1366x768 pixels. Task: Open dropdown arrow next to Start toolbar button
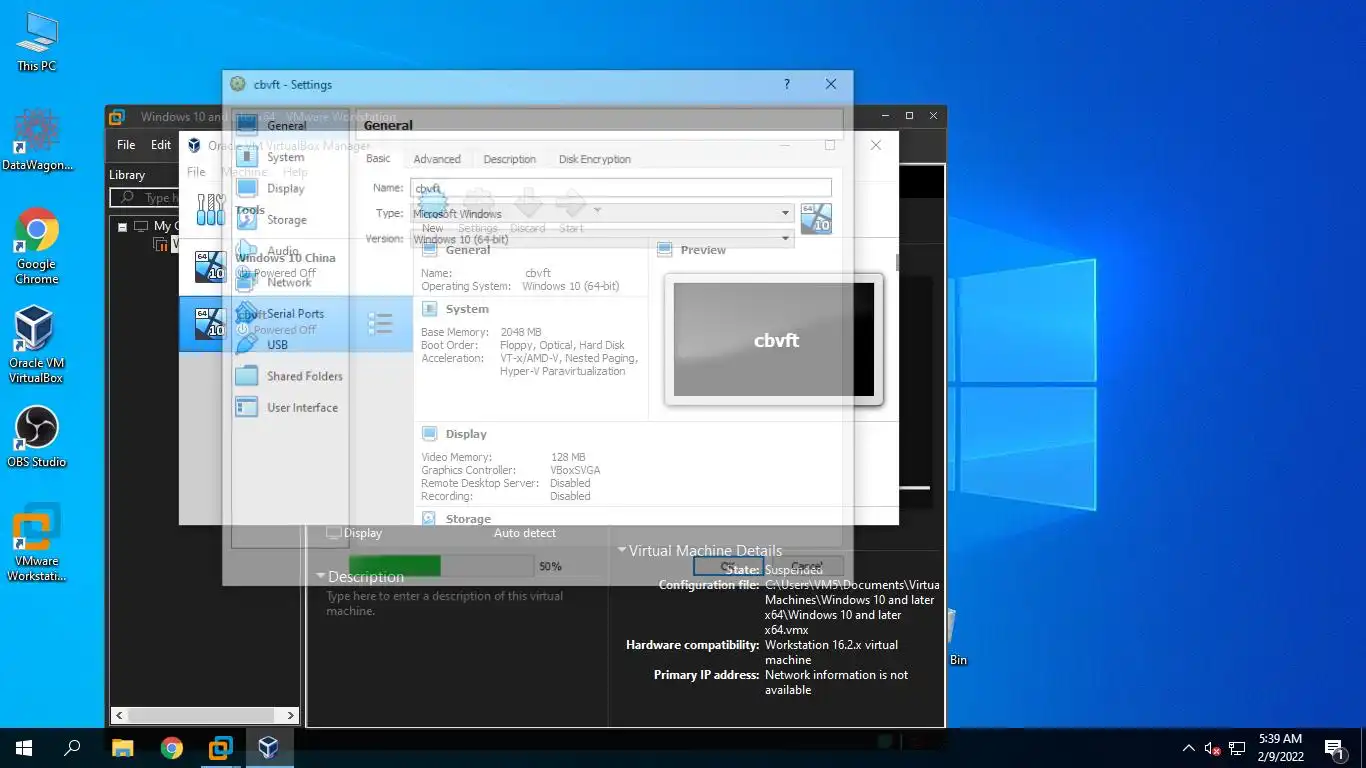[597, 210]
